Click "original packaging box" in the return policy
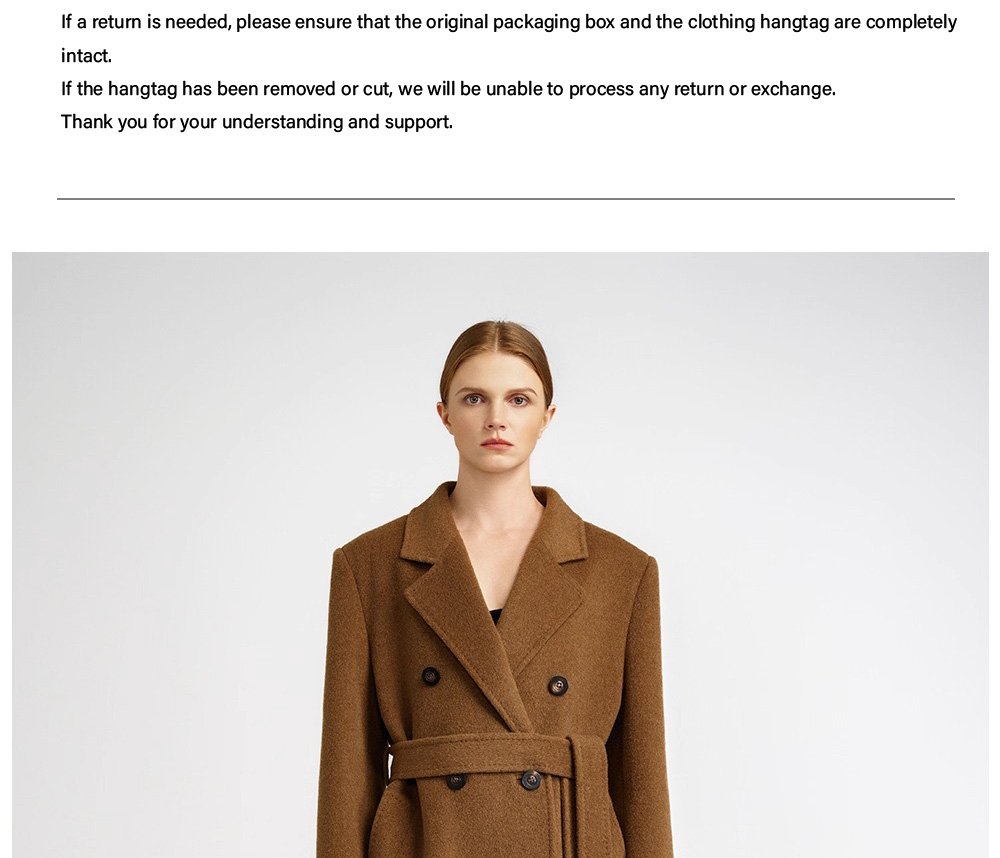Screen dimensions: 1000x858 point(520,22)
